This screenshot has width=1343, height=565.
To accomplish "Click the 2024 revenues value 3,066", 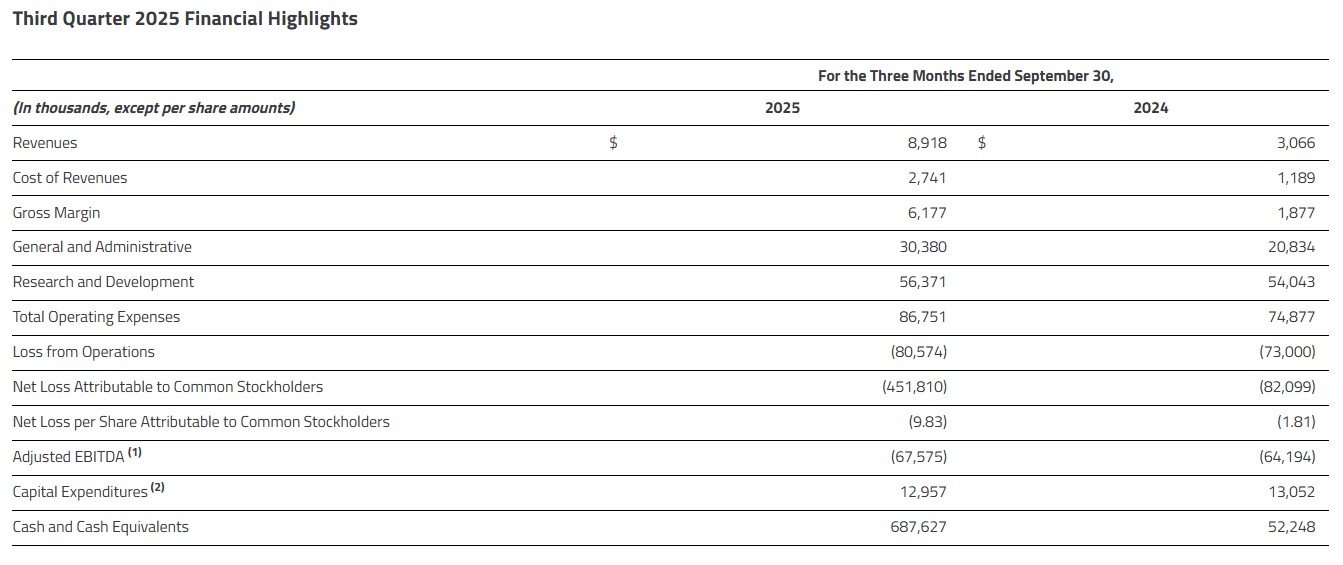I will click(x=1295, y=143).
